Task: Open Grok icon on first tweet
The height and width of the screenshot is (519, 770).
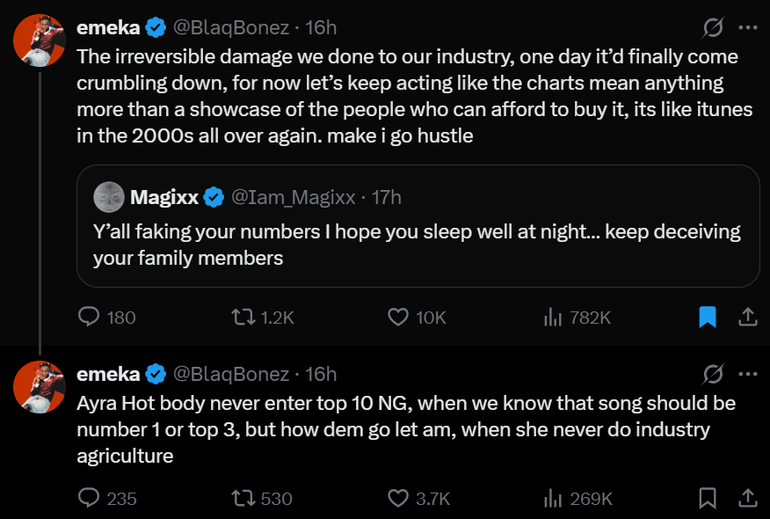Action: pos(713,27)
